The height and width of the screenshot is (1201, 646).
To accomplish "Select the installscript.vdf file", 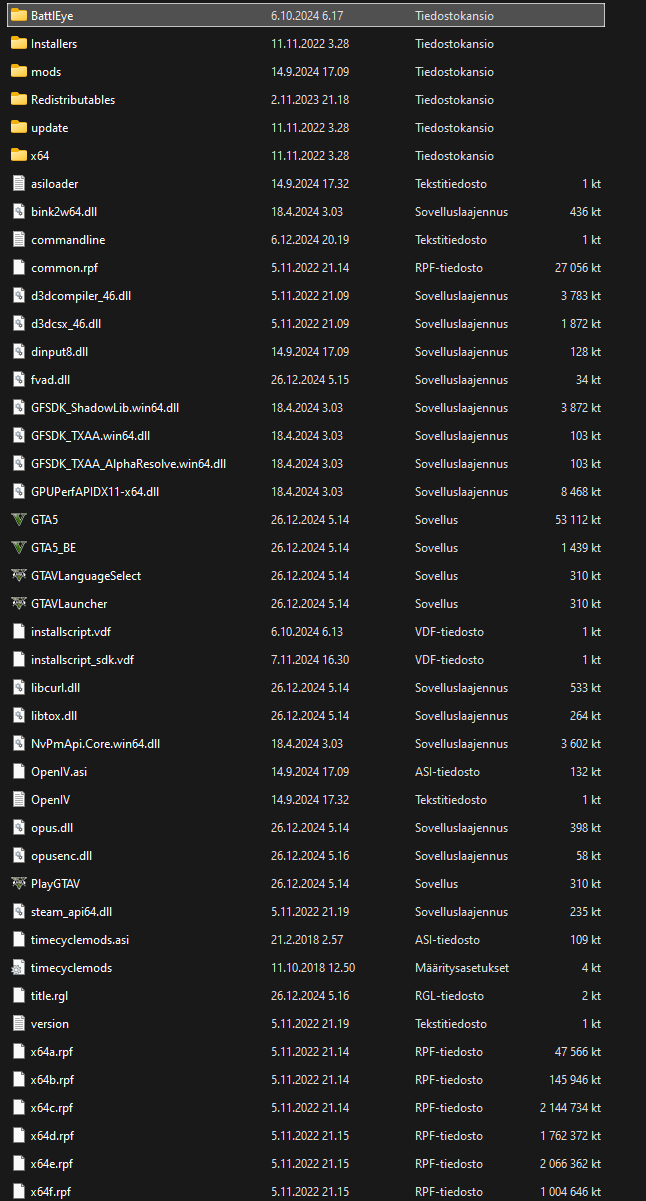I will tap(71, 632).
